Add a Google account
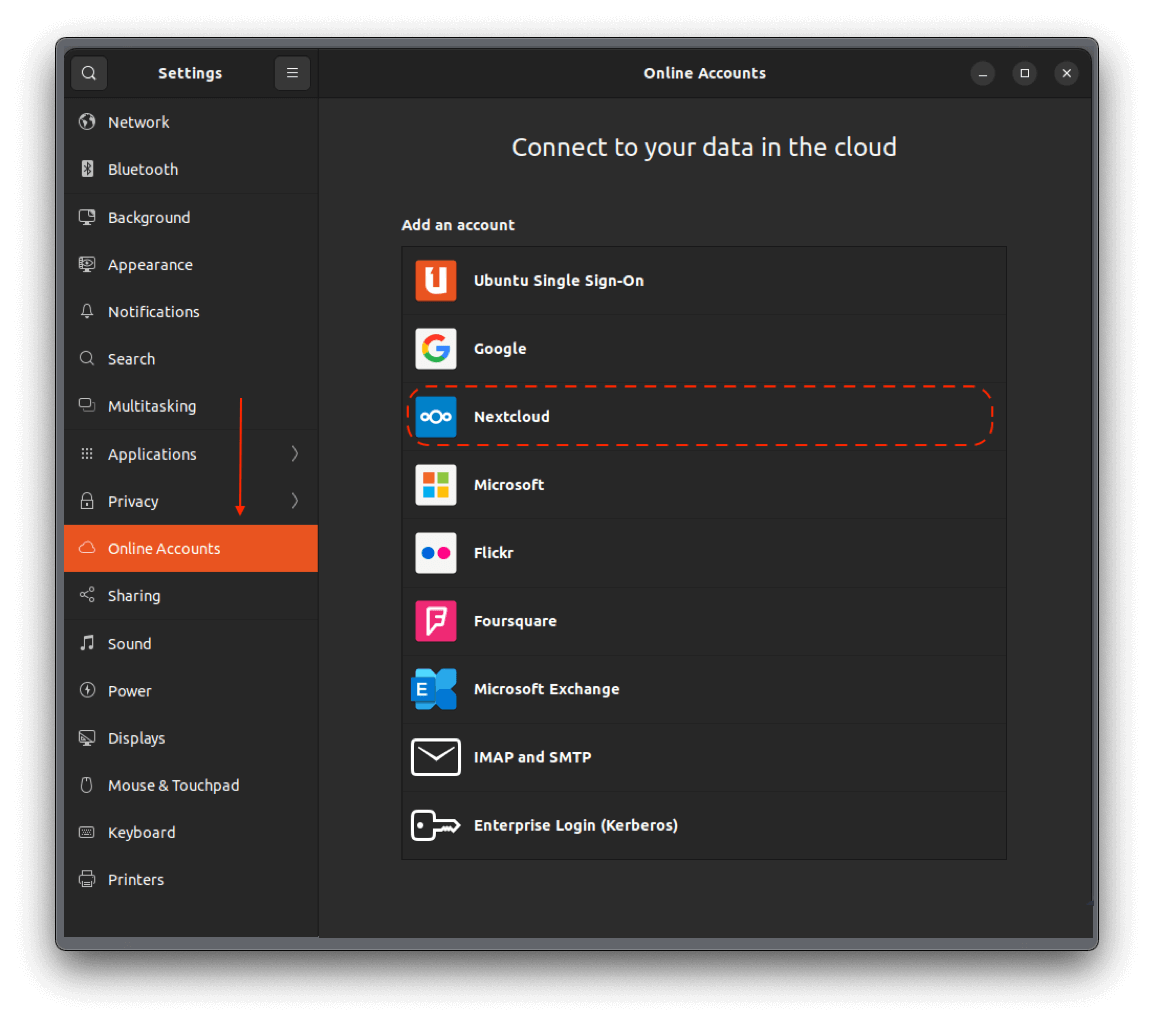This screenshot has height=1024, width=1154. tap(700, 348)
